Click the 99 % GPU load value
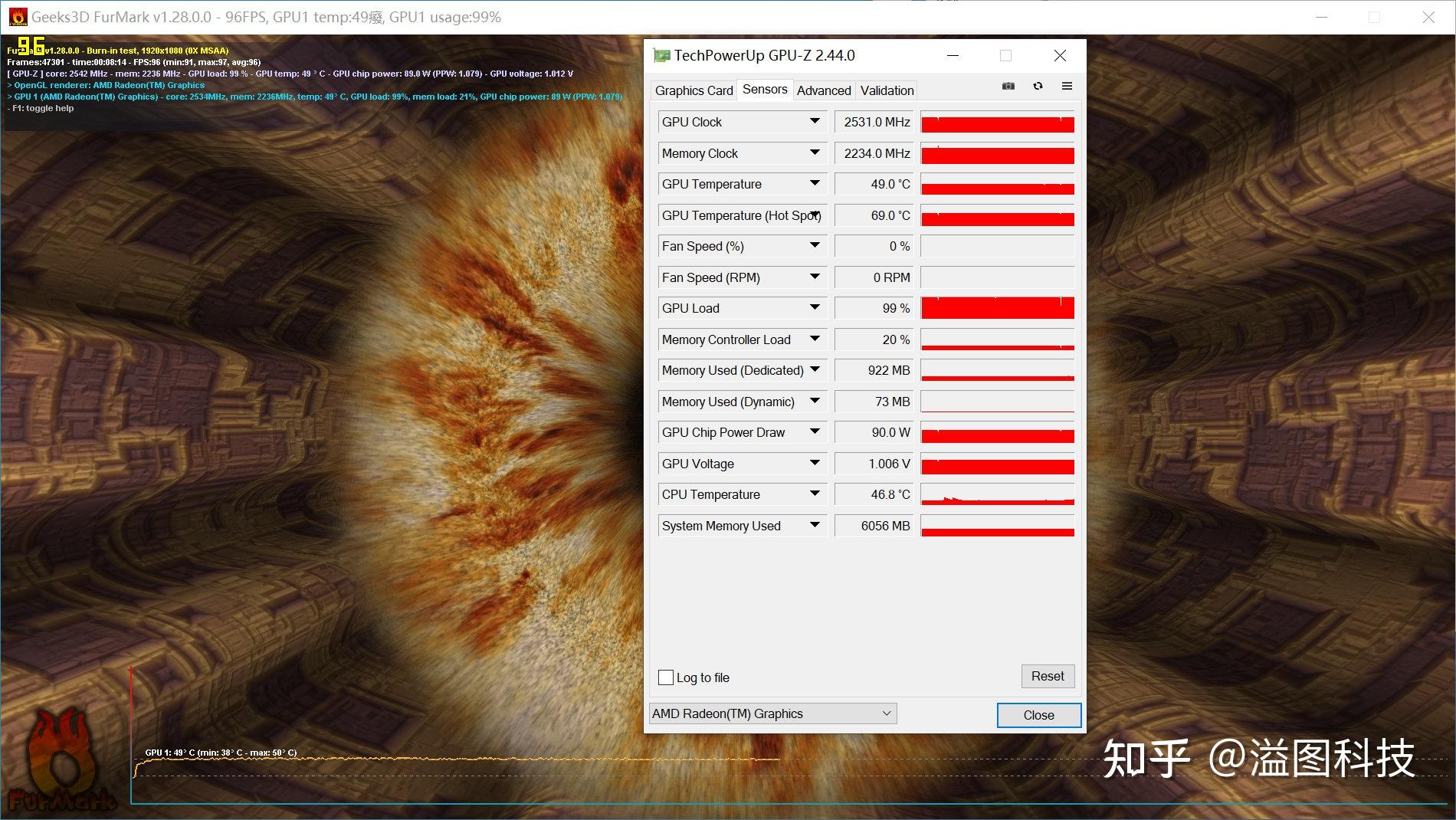Viewport: 1456px width, 820px height. 874,308
